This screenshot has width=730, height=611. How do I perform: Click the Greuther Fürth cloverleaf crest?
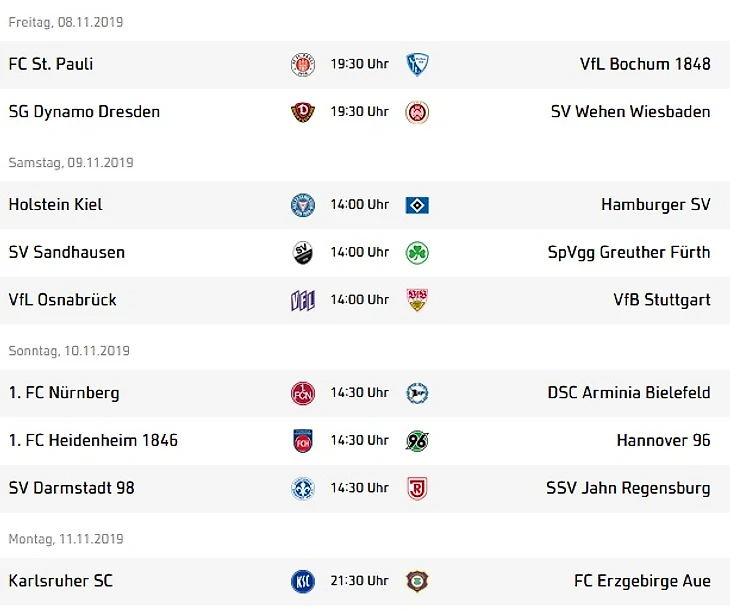(417, 253)
